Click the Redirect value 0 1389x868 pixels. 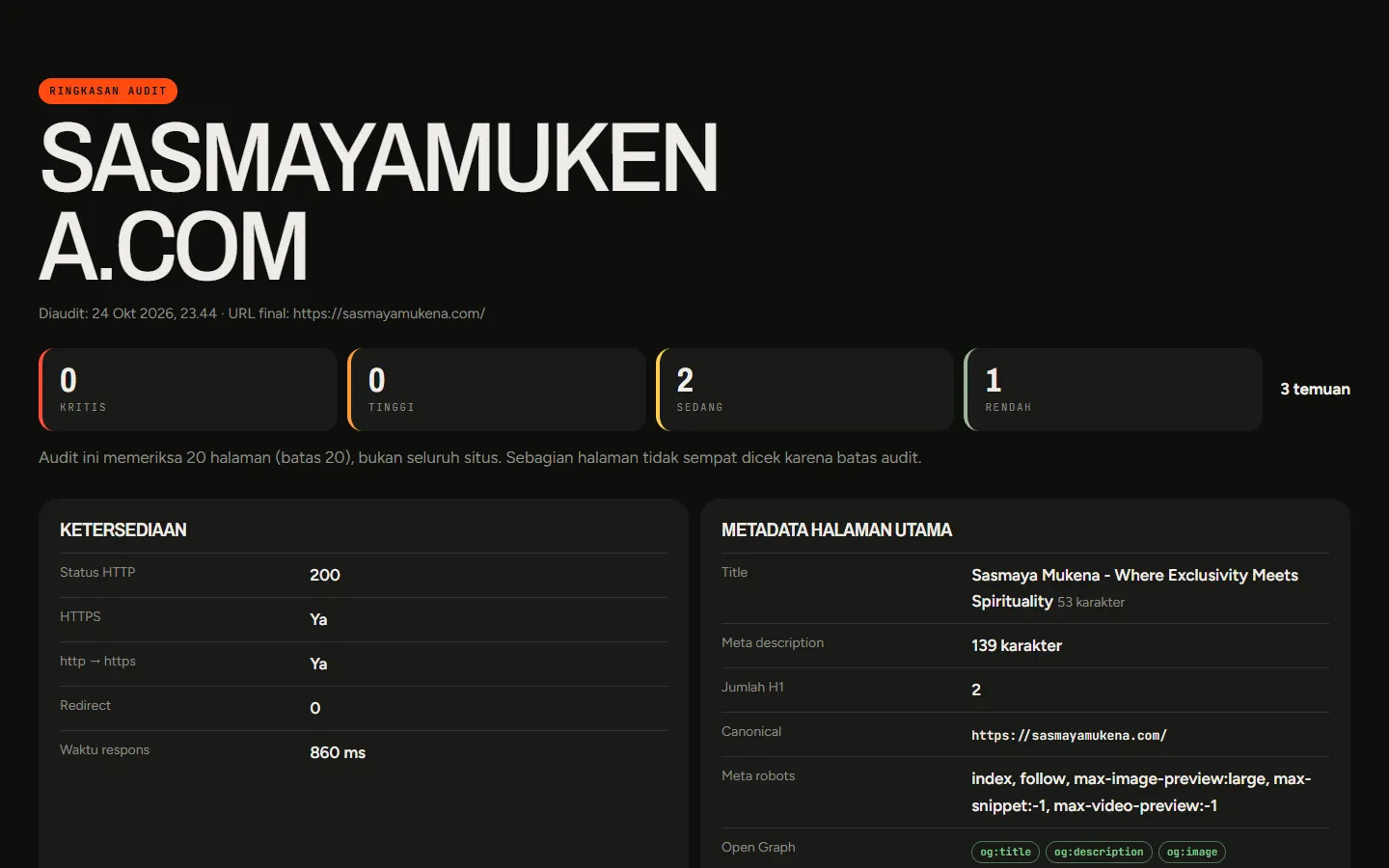coord(315,708)
